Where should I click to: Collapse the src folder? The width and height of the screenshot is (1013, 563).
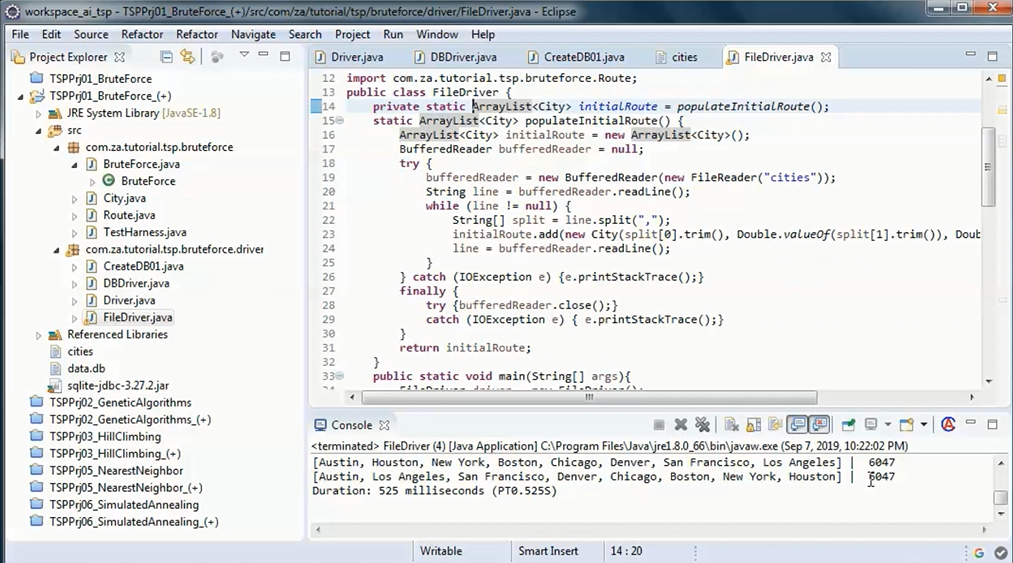click(38, 131)
